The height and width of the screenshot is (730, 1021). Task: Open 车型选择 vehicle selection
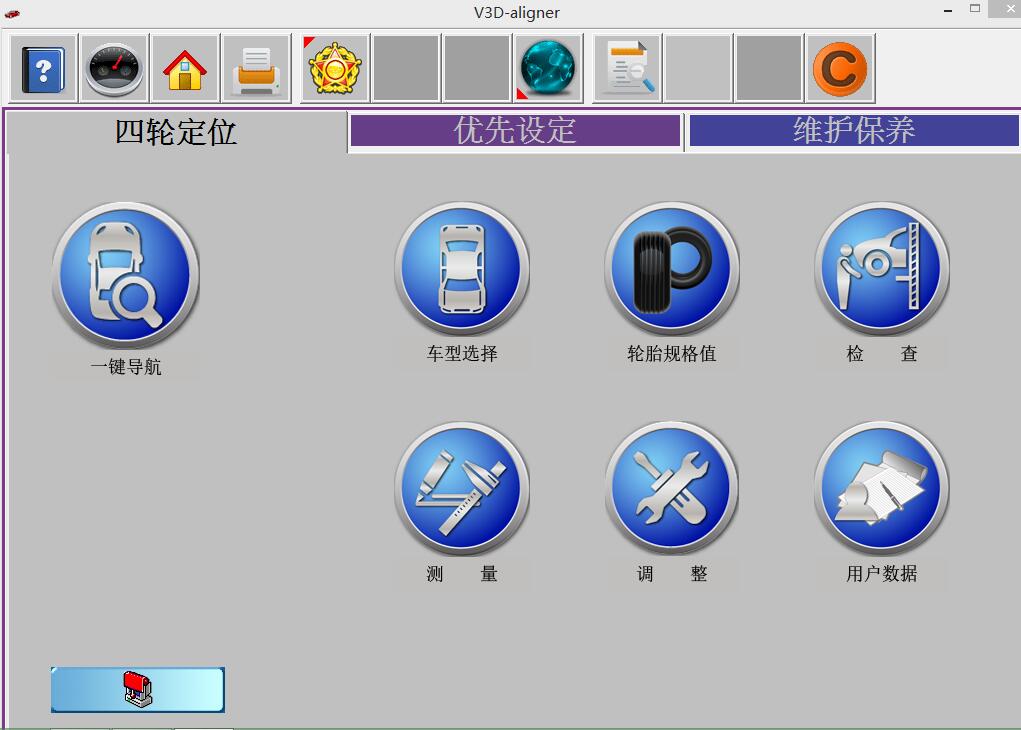pos(462,270)
